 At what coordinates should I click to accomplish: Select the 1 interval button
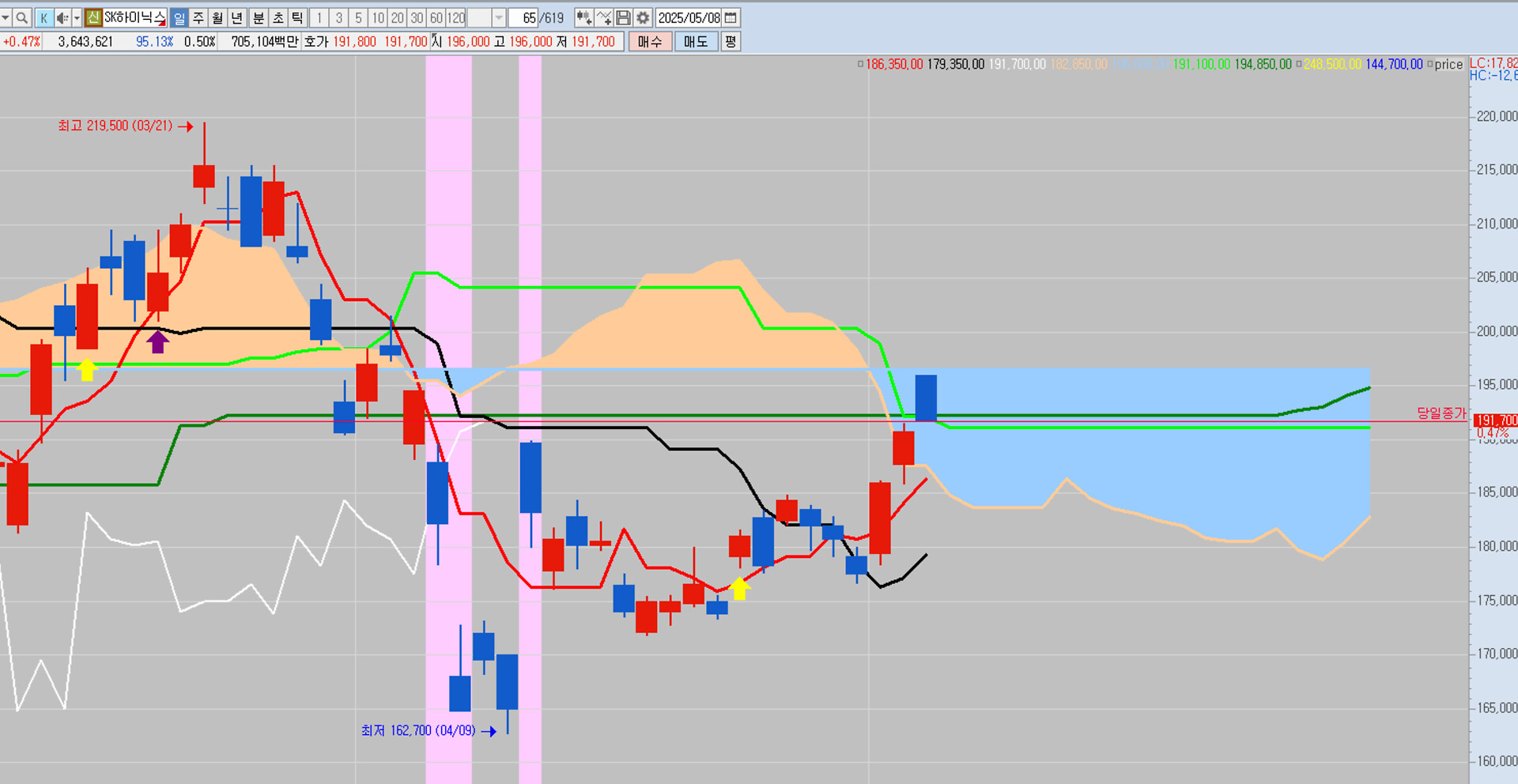pos(319,17)
